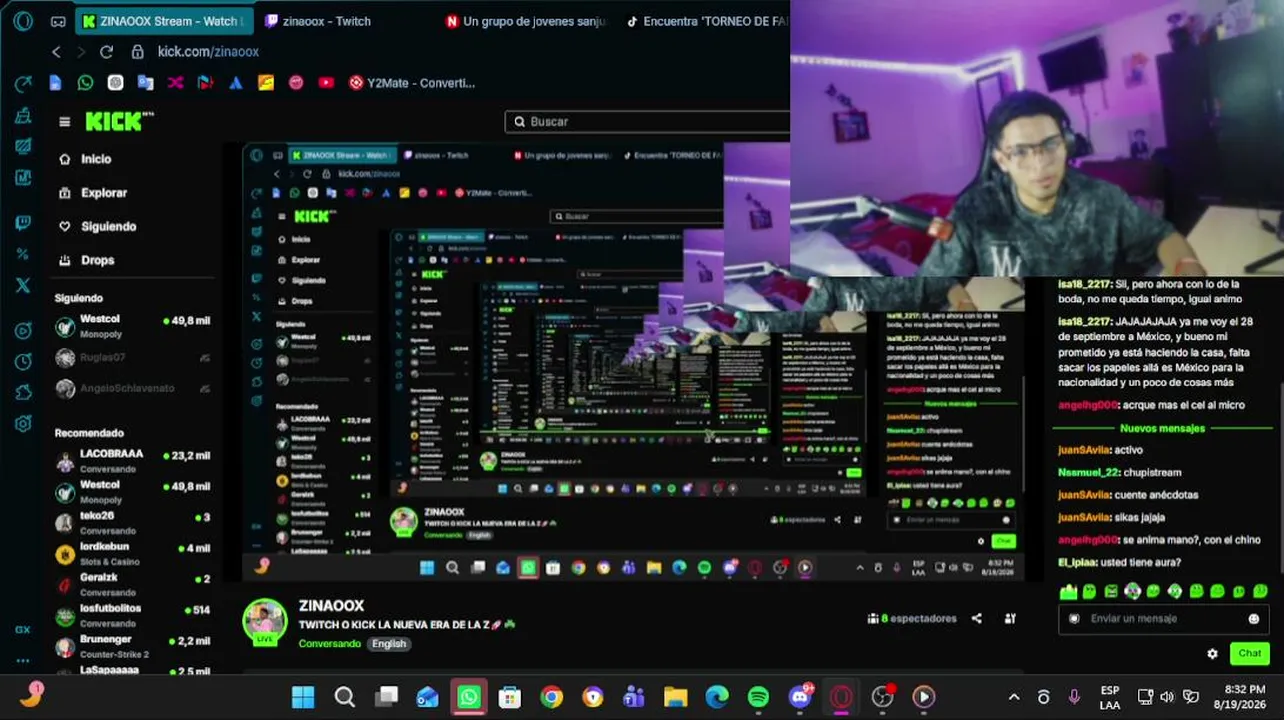Show hidden tray icons chevron
The height and width of the screenshot is (720, 1284).
(1013, 697)
